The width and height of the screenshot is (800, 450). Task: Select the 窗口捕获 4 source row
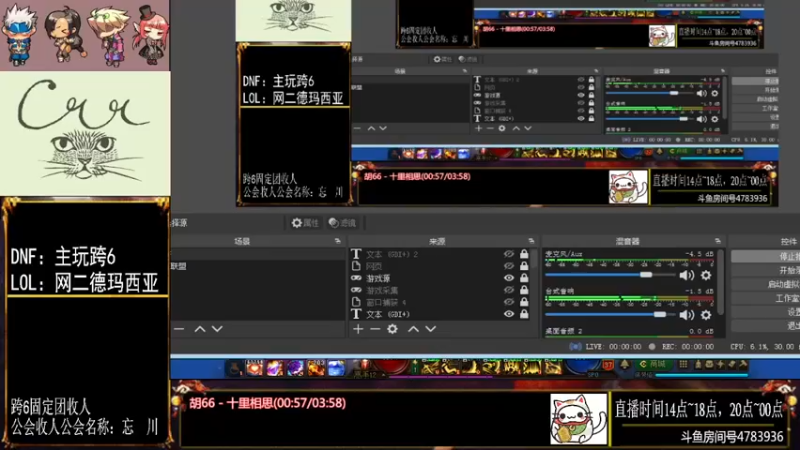coord(440,302)
